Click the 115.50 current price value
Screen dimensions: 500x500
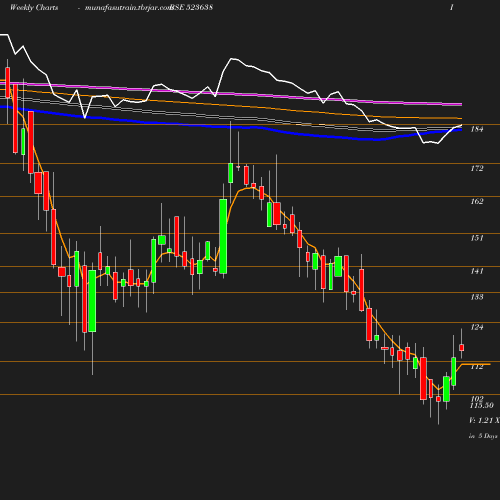482,405
